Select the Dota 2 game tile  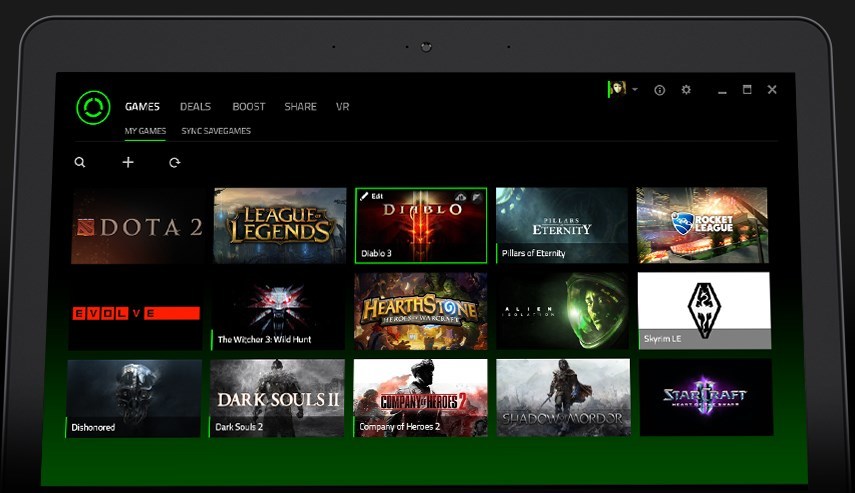[138, 226]
